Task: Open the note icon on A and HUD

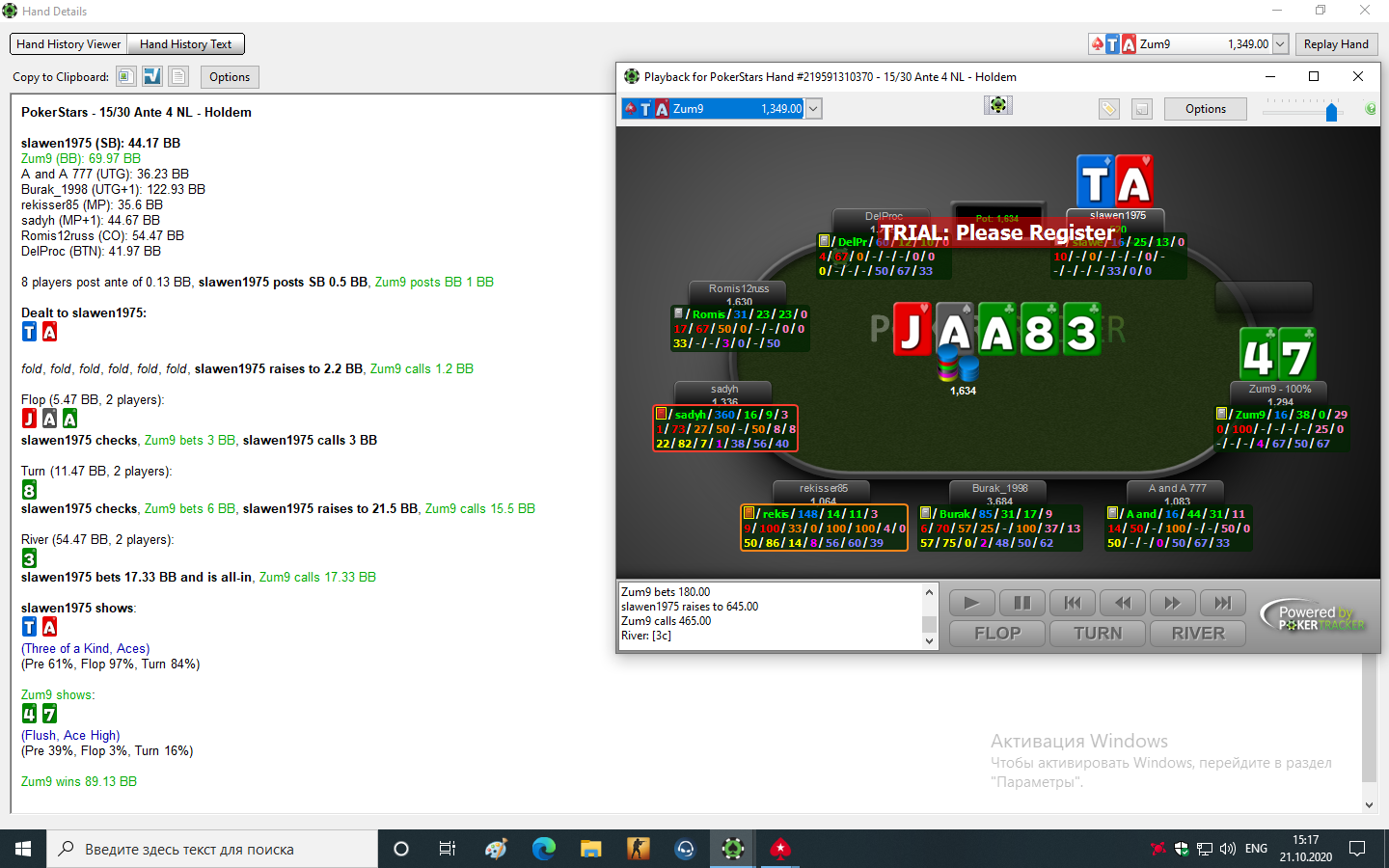Action: [x=1112, y=513]
